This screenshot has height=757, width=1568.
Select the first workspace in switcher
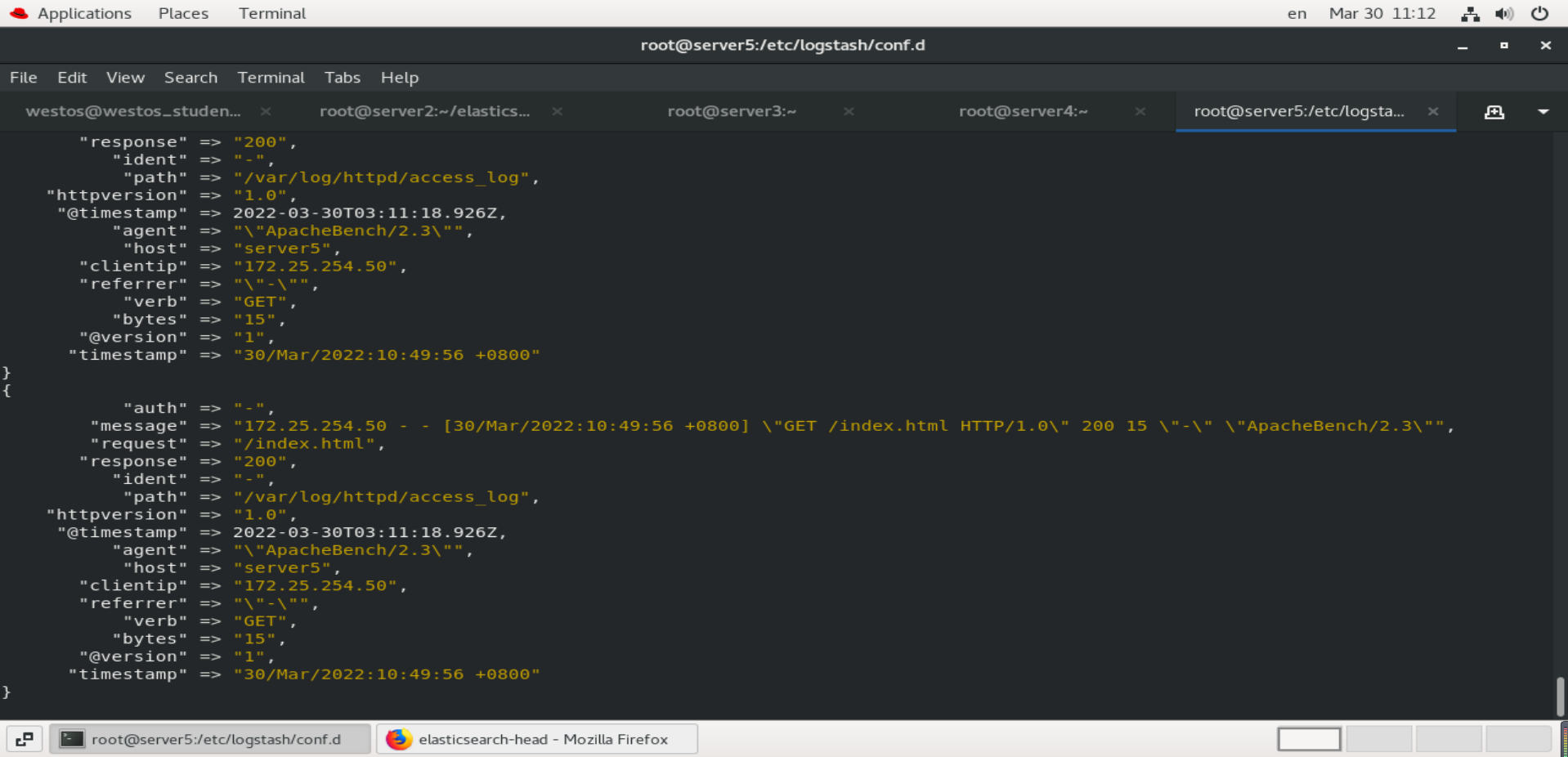(1309, 739)
